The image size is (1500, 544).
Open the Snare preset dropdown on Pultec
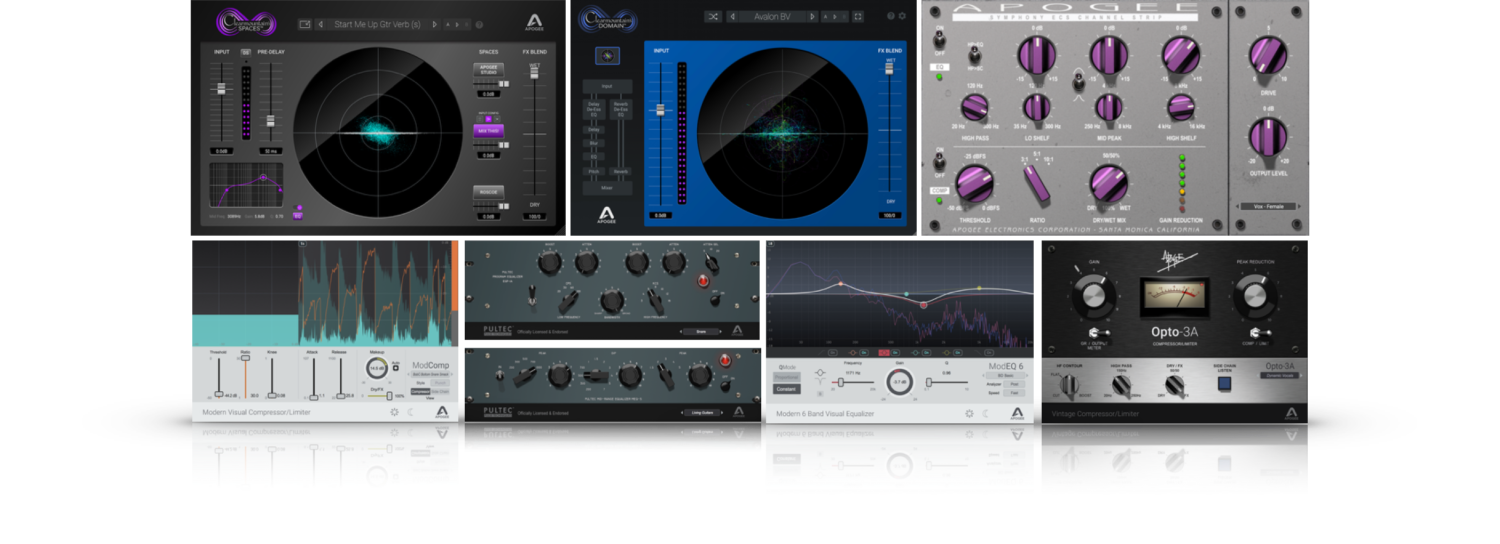[x=700, y=330]
